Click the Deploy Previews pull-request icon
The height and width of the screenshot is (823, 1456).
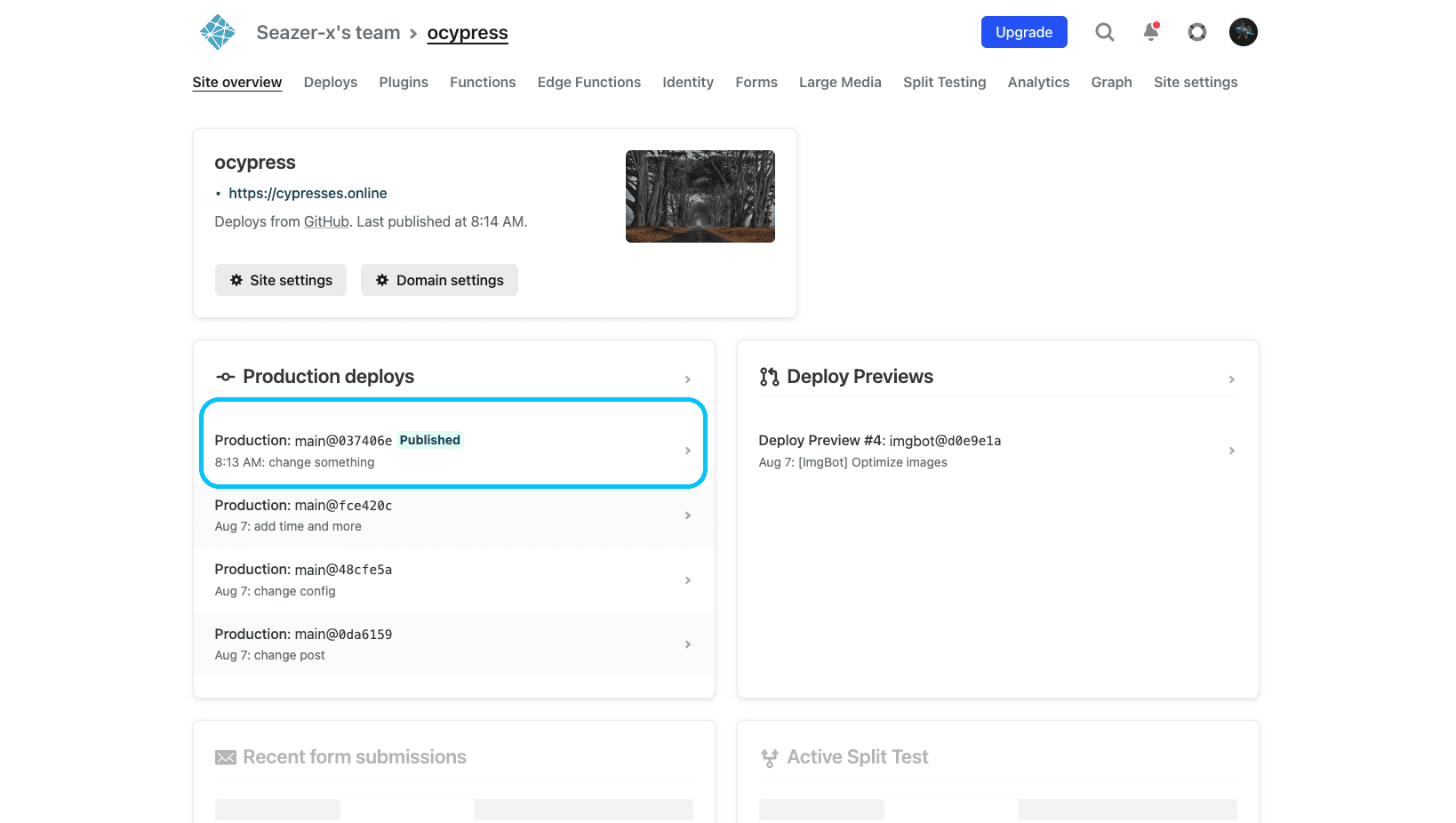click(x=769, y=377)
